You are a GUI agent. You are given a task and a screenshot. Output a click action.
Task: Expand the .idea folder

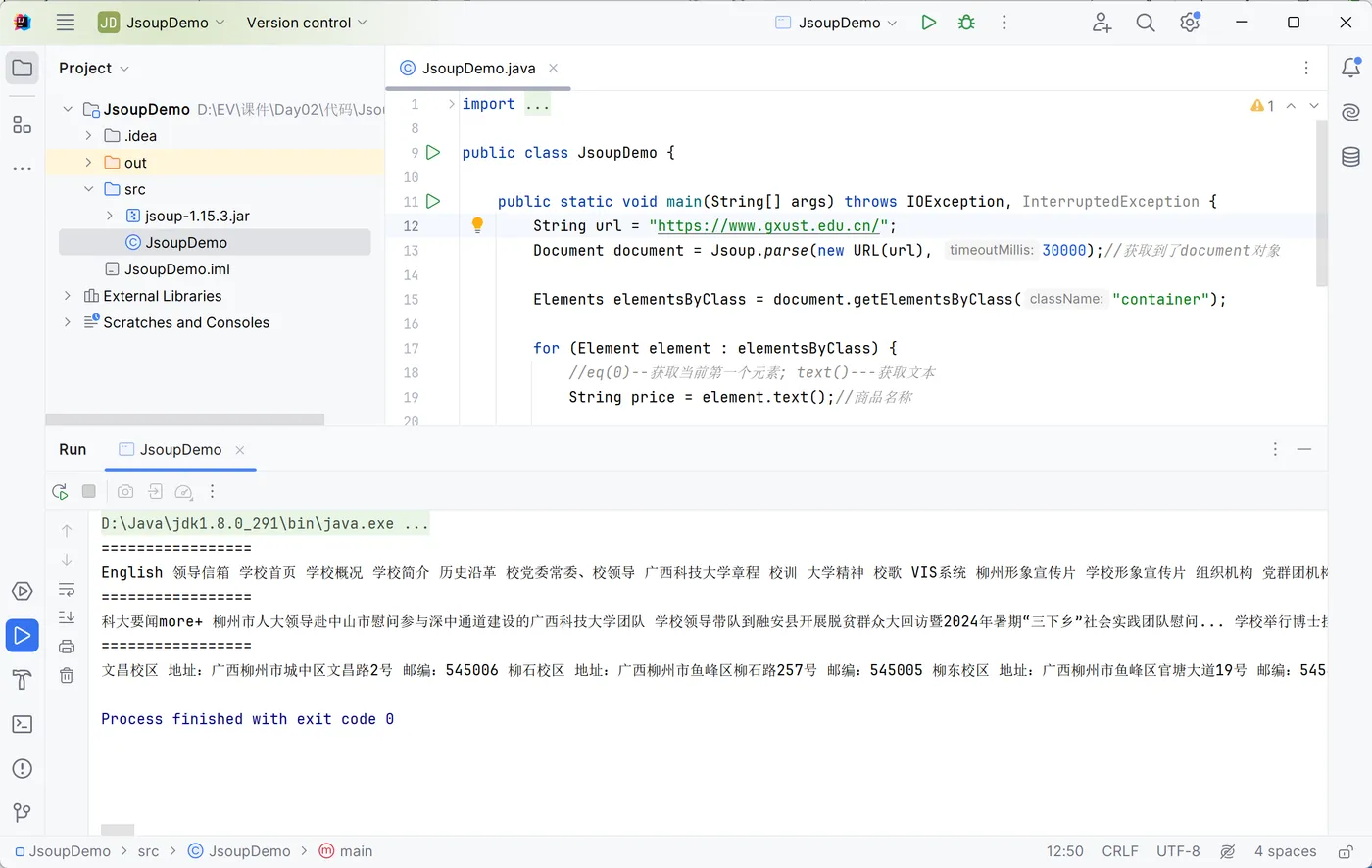[88, 135]
